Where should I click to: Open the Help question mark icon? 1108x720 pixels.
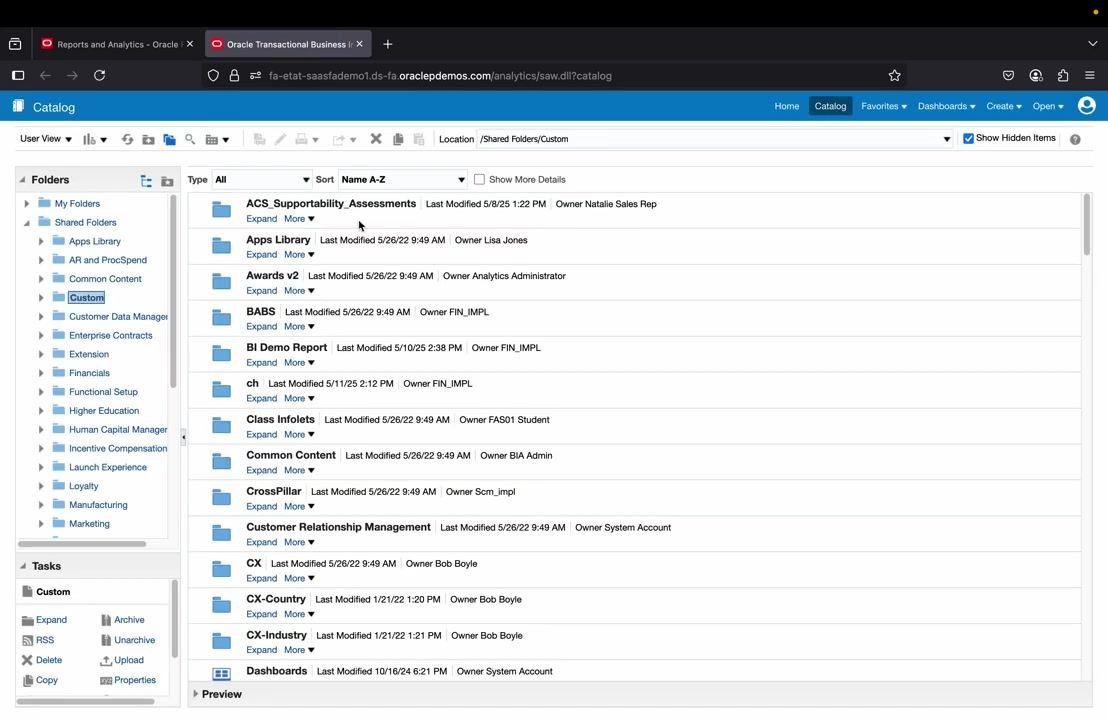point(1075,139)
